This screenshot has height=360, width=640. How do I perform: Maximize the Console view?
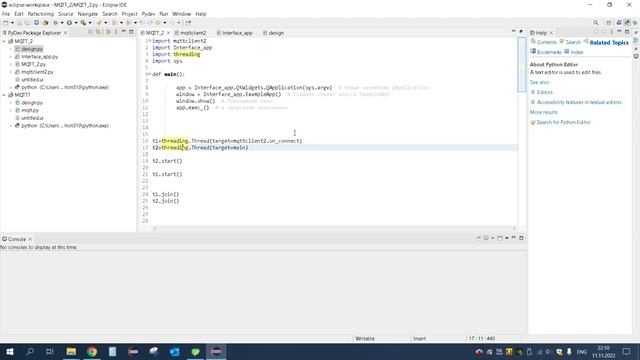coord(521,238)
